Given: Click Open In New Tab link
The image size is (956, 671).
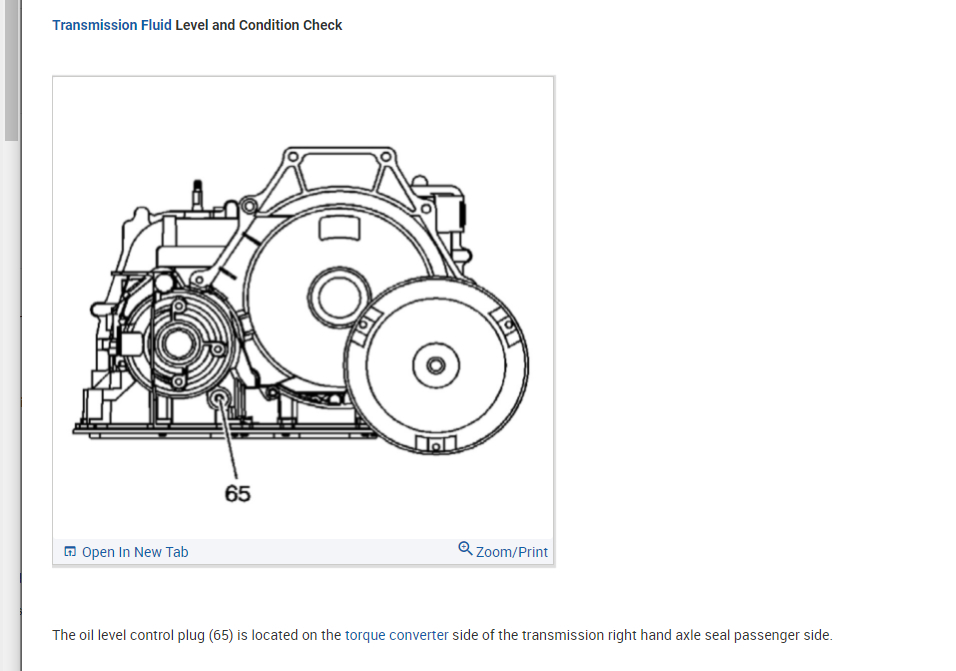Looking at the screenshot, I should (135, 552).
